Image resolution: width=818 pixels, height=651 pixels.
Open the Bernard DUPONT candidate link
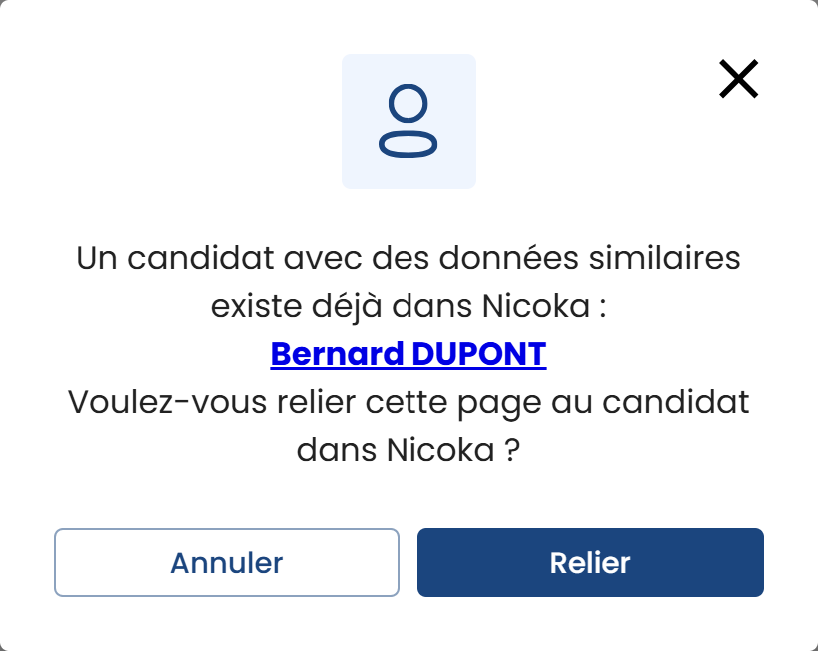point(408,354)
